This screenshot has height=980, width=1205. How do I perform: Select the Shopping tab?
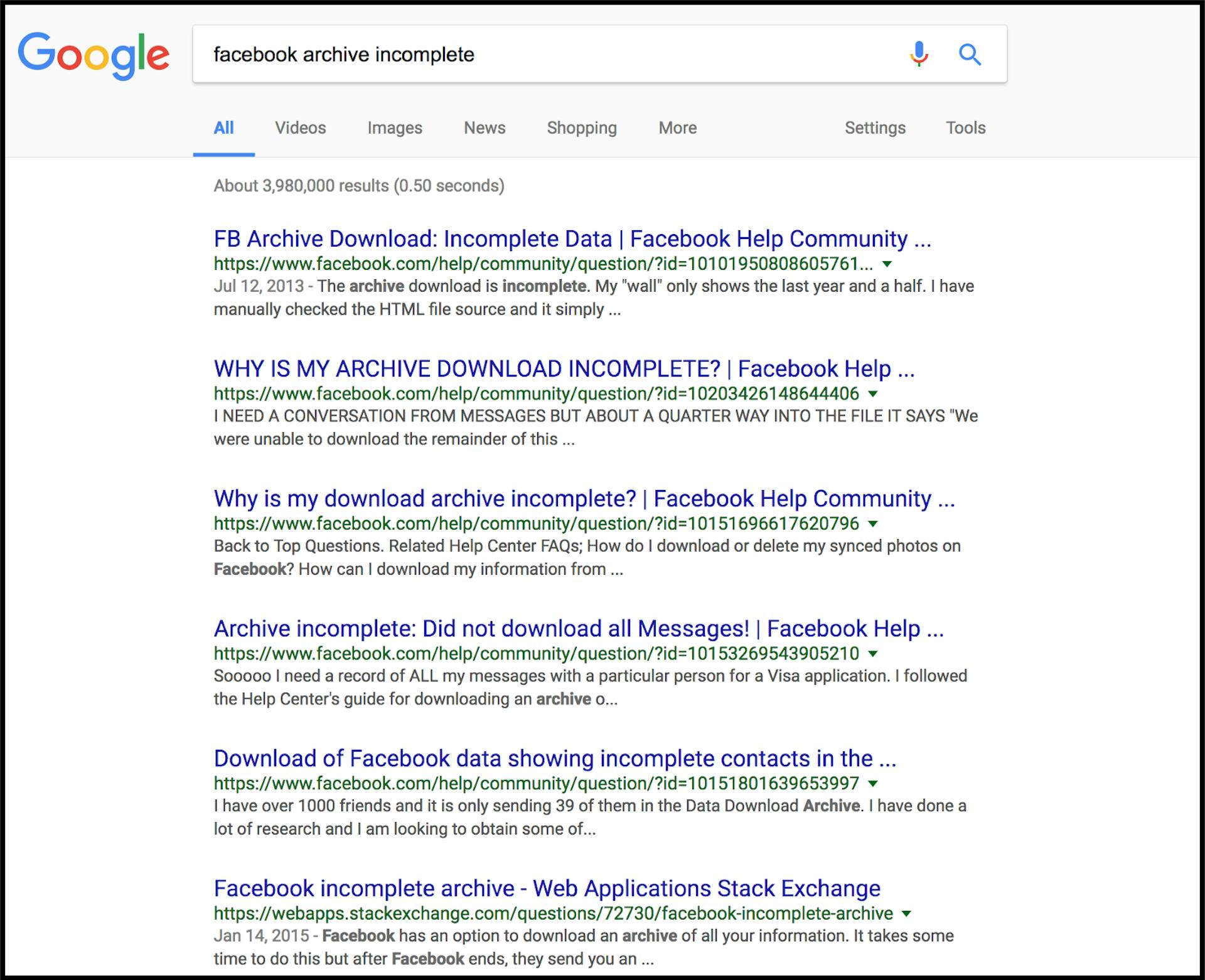(582, 128)
